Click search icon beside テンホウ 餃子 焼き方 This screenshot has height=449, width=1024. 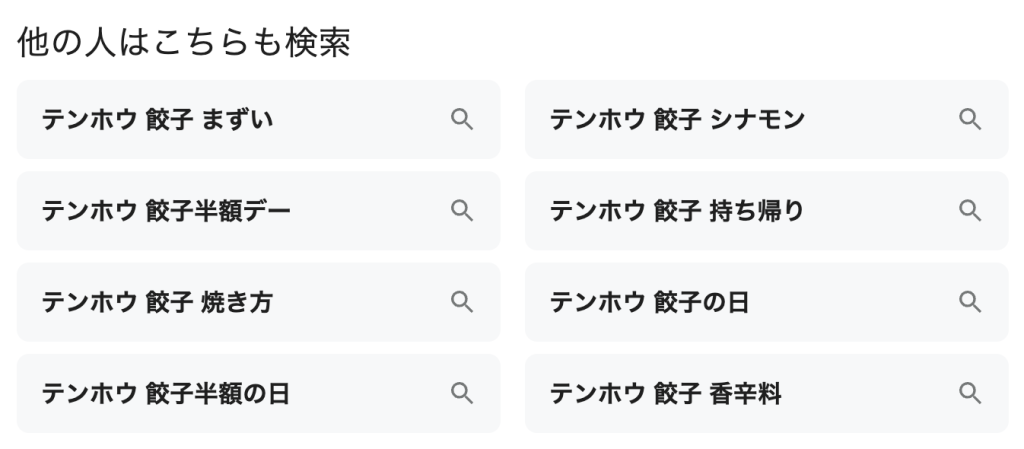click(x=462, y=302)
